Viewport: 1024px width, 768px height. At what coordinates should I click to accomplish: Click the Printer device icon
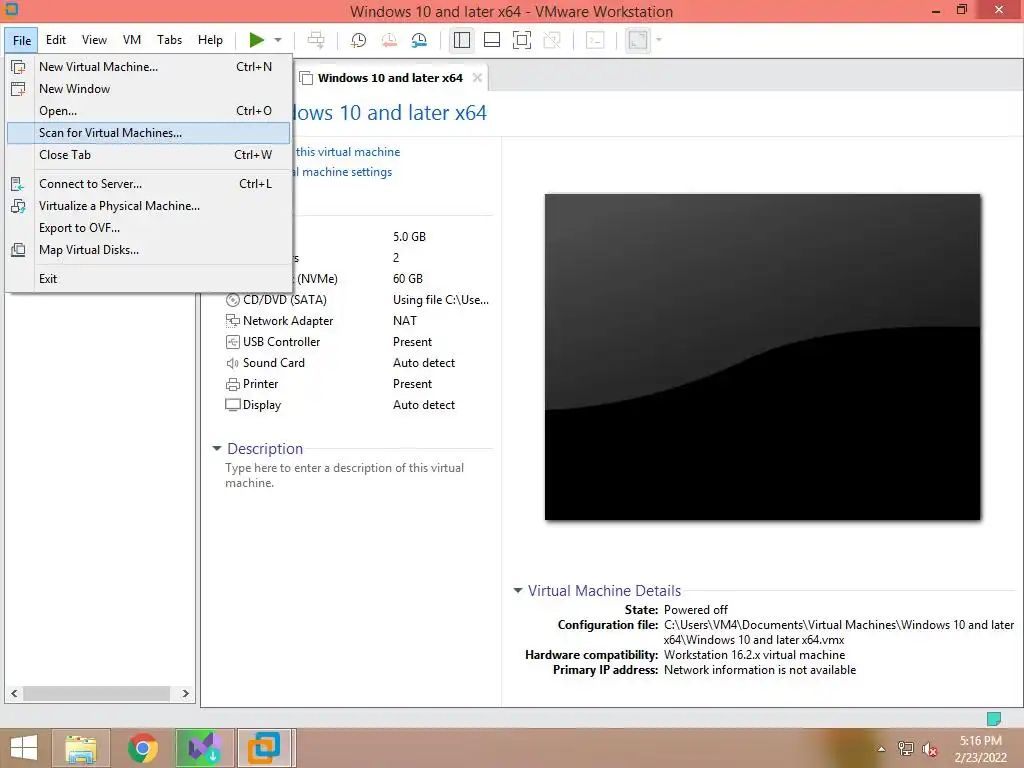(232, 384)
